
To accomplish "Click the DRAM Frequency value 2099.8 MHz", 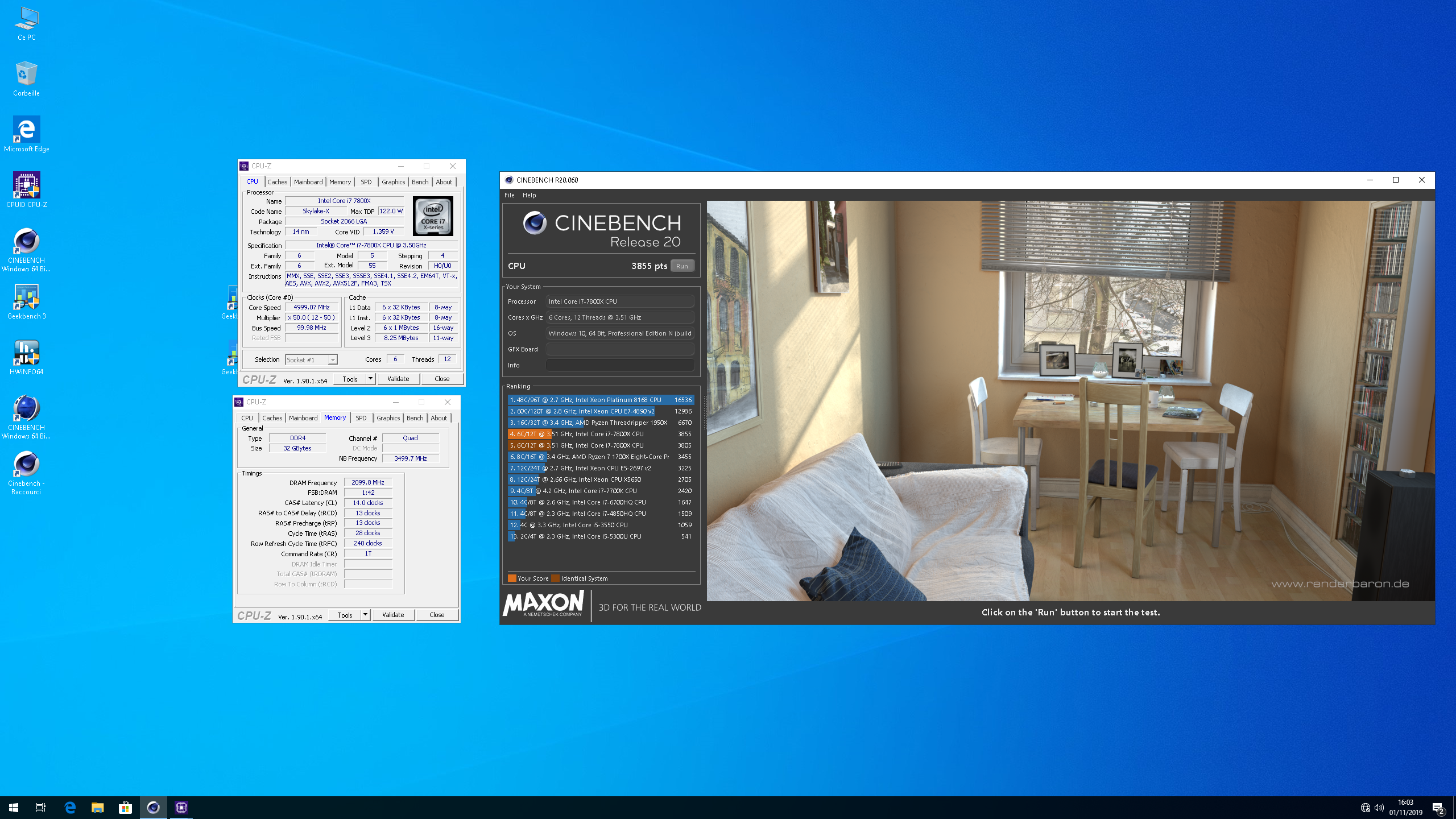I will point(368,482).
